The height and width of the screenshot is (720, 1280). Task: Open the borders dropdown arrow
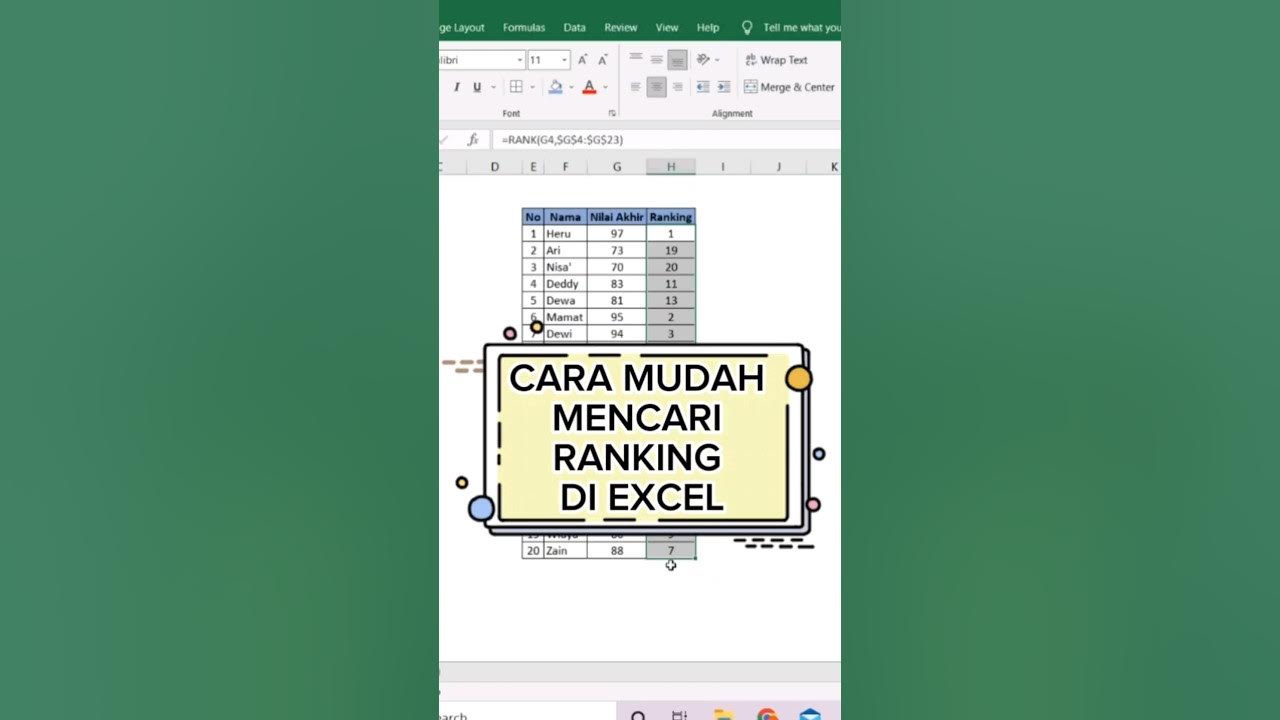coord(532,88)
